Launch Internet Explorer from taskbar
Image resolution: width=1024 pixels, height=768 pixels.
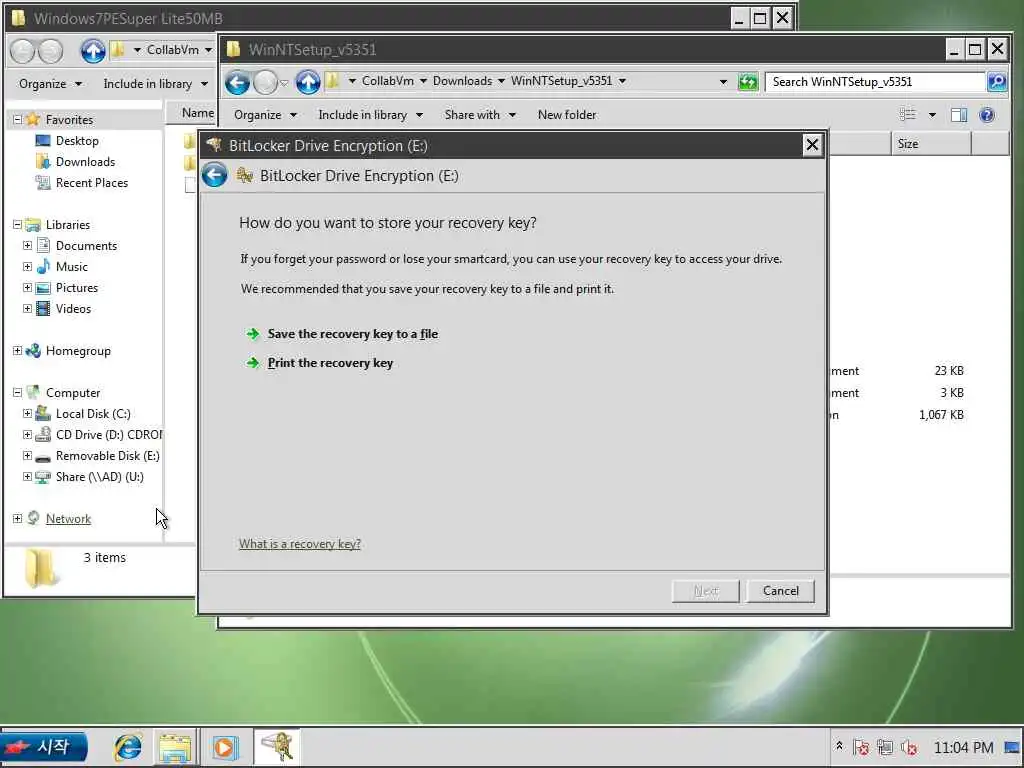[128, 747]
